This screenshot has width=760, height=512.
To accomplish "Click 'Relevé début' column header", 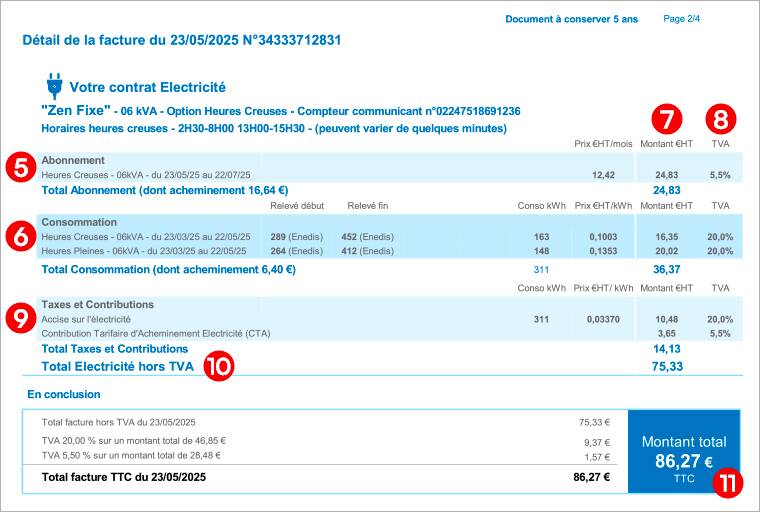I will click(x=297, y=206).
